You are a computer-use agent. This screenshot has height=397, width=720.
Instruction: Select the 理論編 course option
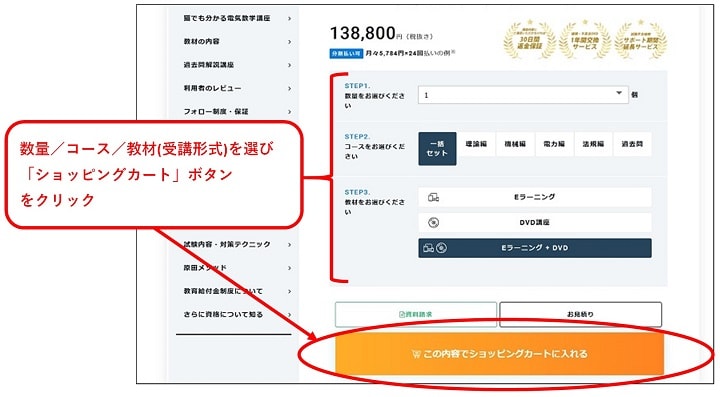pos(476,144)
